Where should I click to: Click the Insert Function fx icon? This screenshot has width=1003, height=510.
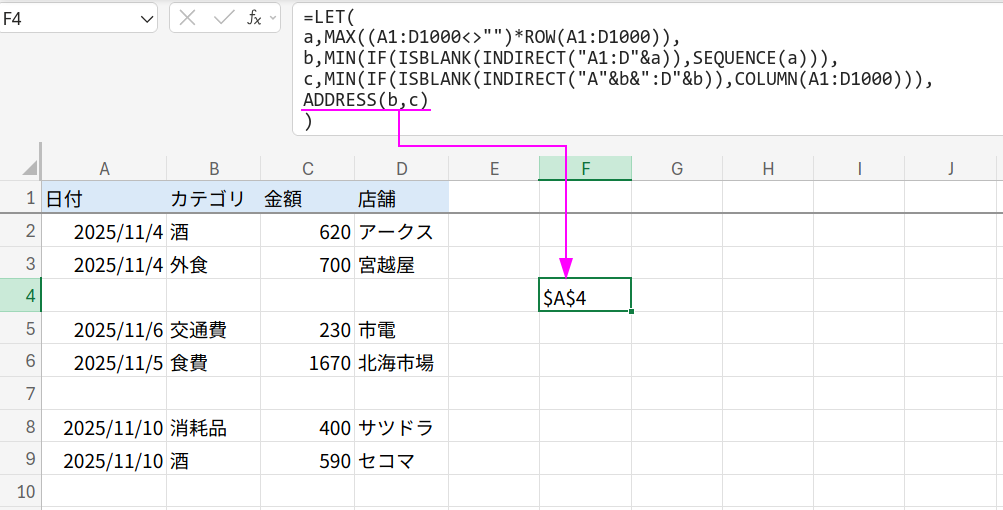[254, 17]
